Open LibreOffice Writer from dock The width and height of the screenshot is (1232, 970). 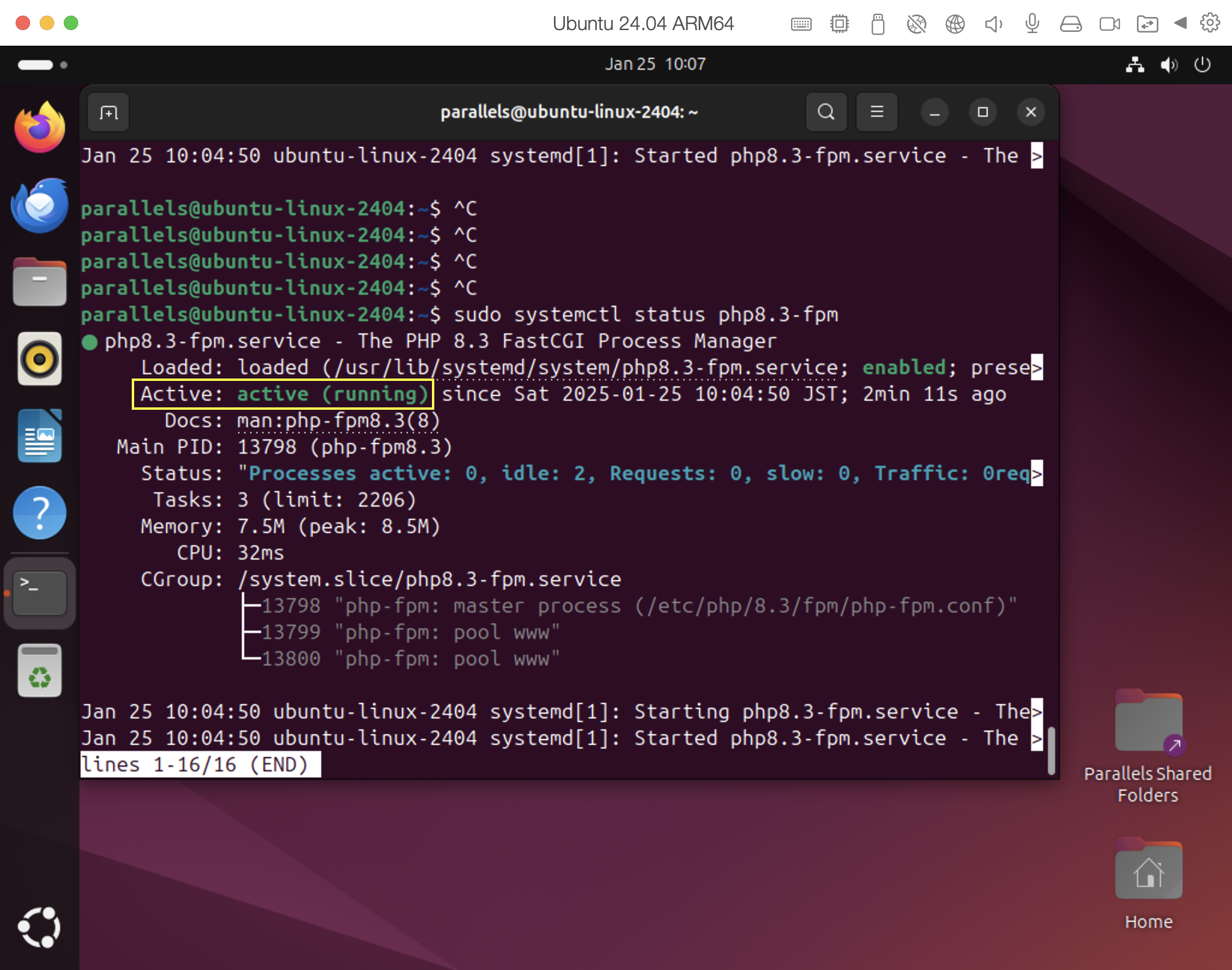tap(40, 436)
